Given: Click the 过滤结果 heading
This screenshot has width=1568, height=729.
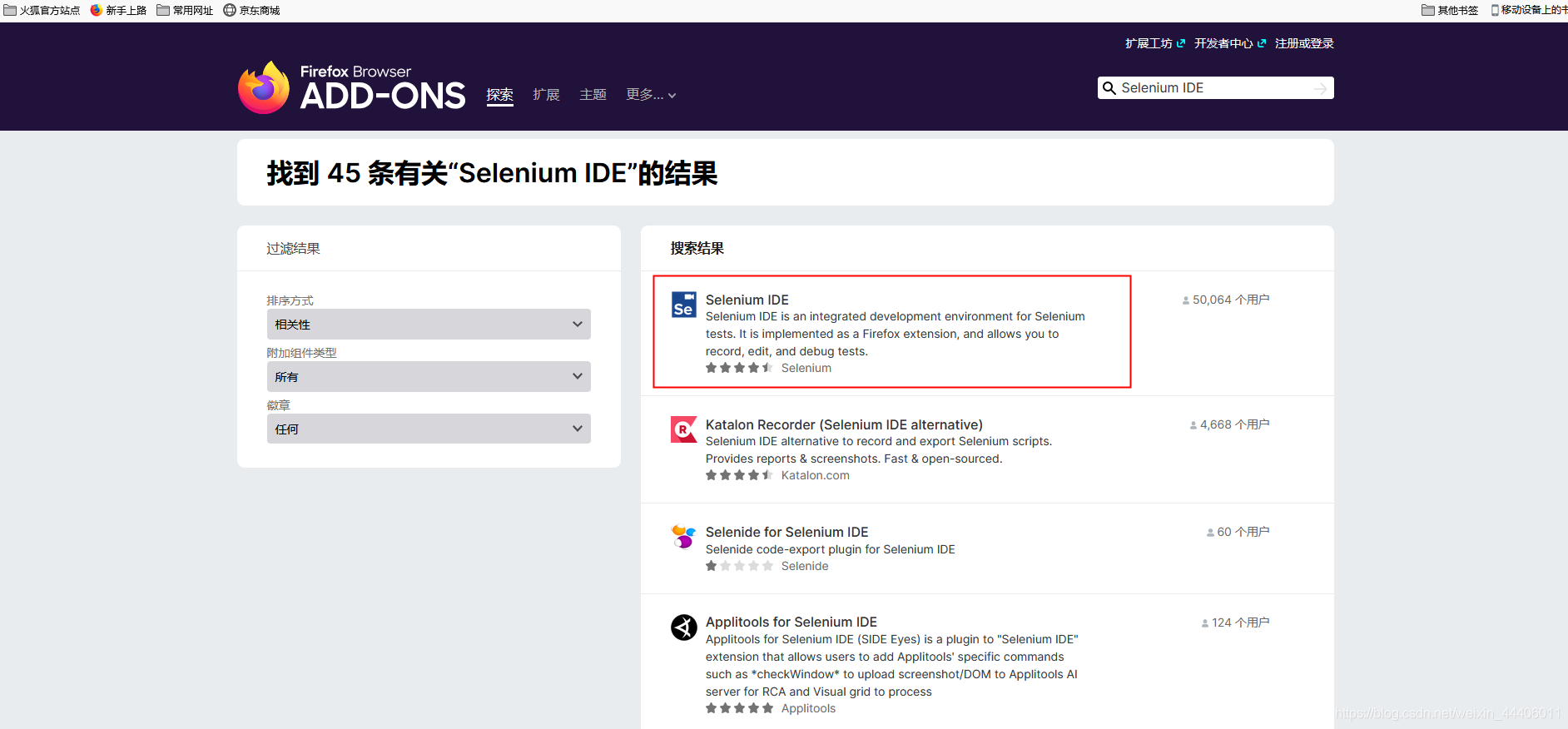Looking at the screenshot, I should point(293,248).
